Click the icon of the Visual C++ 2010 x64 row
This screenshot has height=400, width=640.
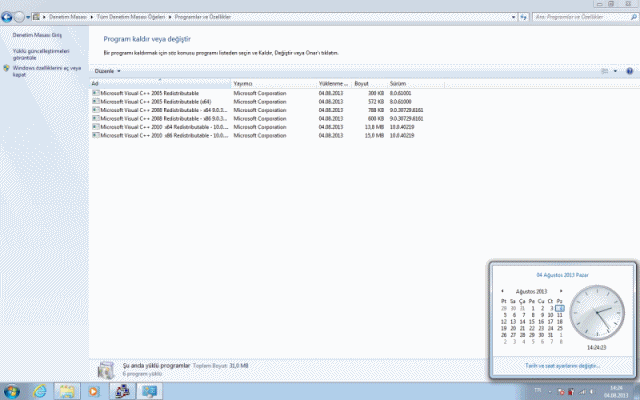tap(96, 127)
